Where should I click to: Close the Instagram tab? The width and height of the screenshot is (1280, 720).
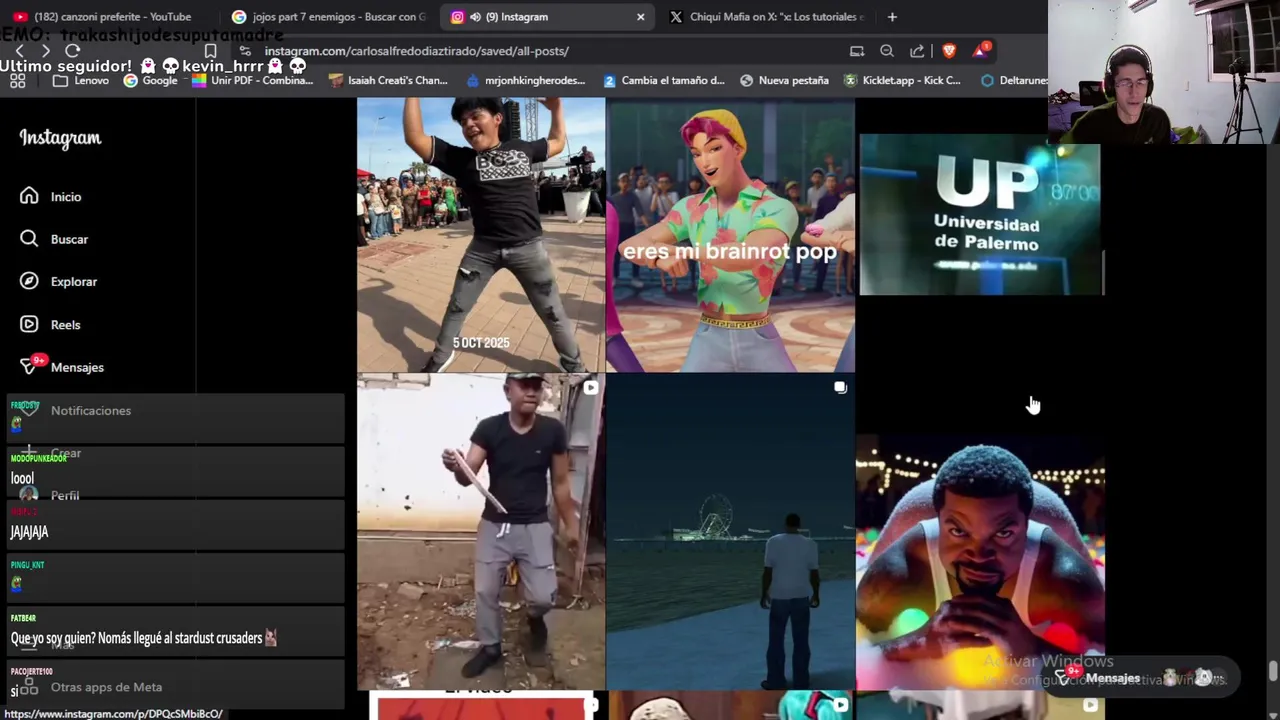coord(641,17)
